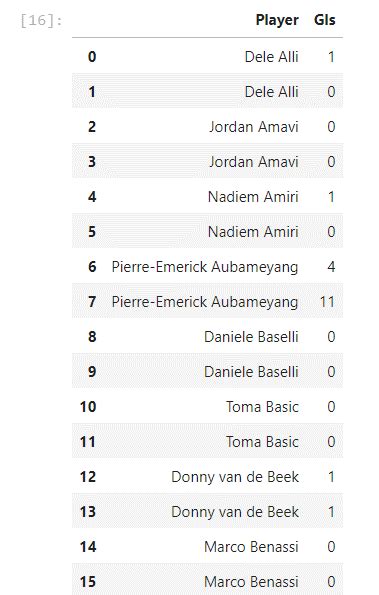379x595 pixels.
Task: Click Jordan Amavi name in row 2
Action: (x=254, y=127)
